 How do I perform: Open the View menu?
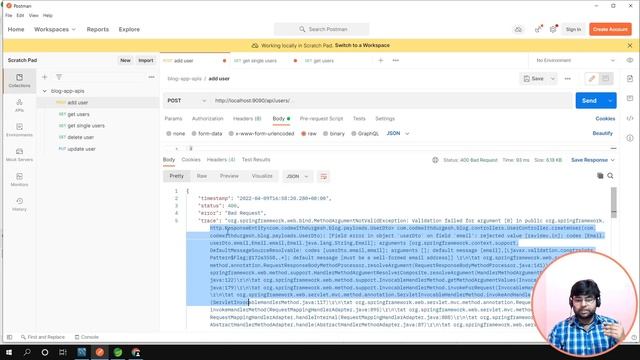[x=33, y=16]
